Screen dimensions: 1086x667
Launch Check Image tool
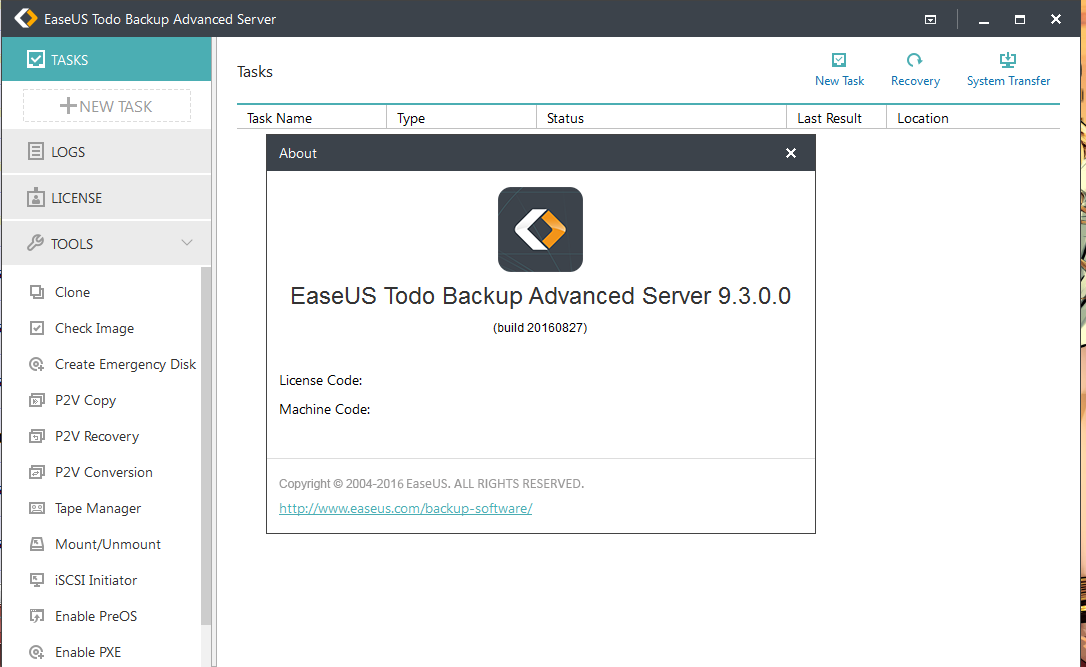pos(95,328)
